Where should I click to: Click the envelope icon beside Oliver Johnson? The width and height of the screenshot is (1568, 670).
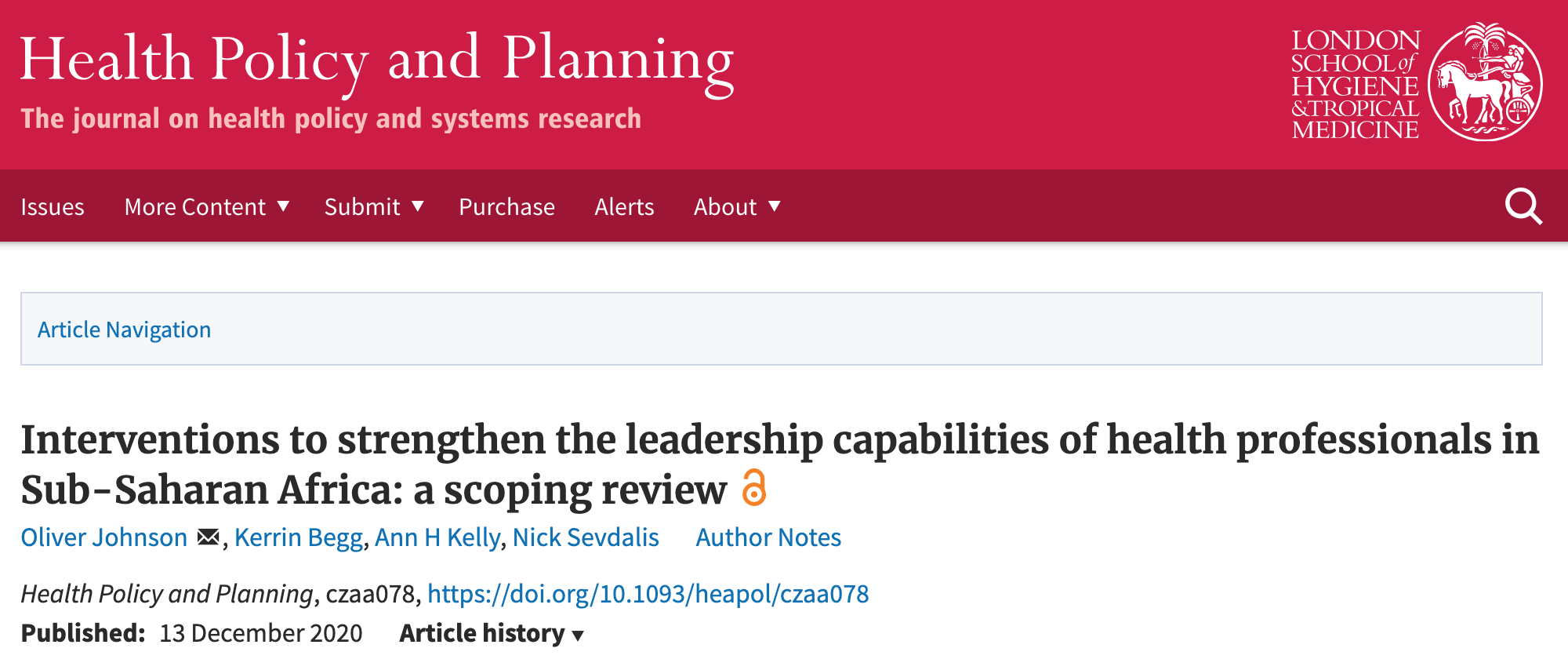point(208,537)
